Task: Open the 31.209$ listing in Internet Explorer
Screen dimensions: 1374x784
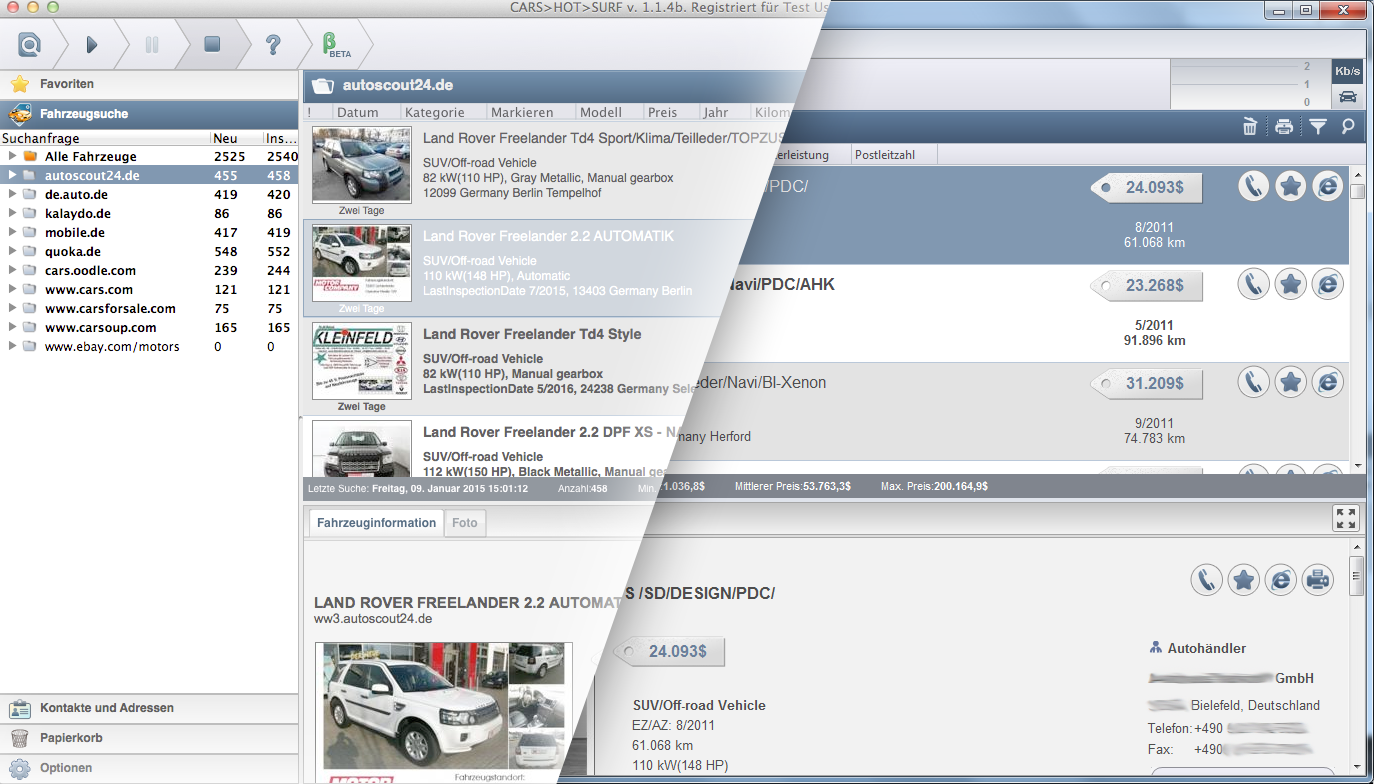Action: (1328, 382)
